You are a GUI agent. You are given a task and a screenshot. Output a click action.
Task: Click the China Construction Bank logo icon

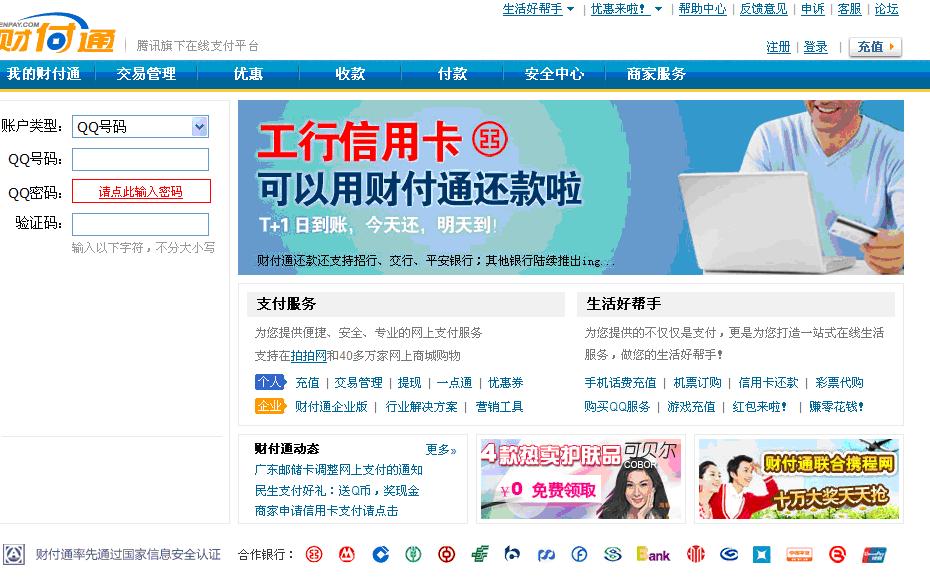tap(380, 554)
